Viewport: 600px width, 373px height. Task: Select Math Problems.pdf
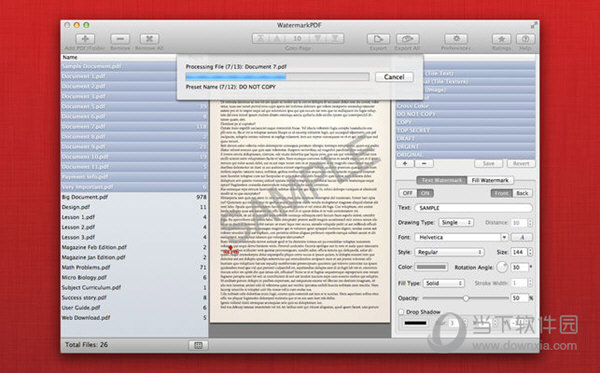[x=134, y=267]
